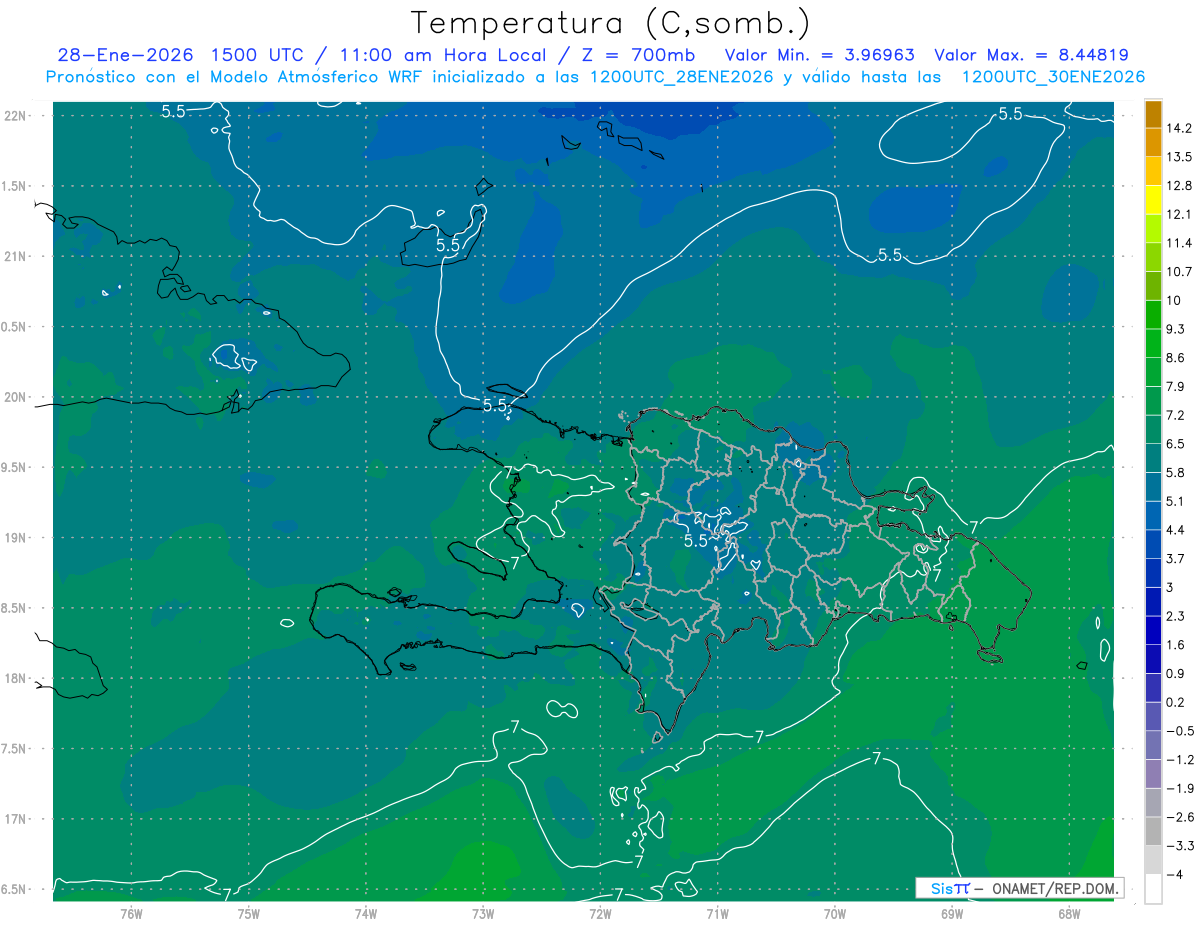The width and height of the screenshot is (1200, 927).
Task: Click the '7.2' colorbar scale value
Action: (x=1177, y=415)
